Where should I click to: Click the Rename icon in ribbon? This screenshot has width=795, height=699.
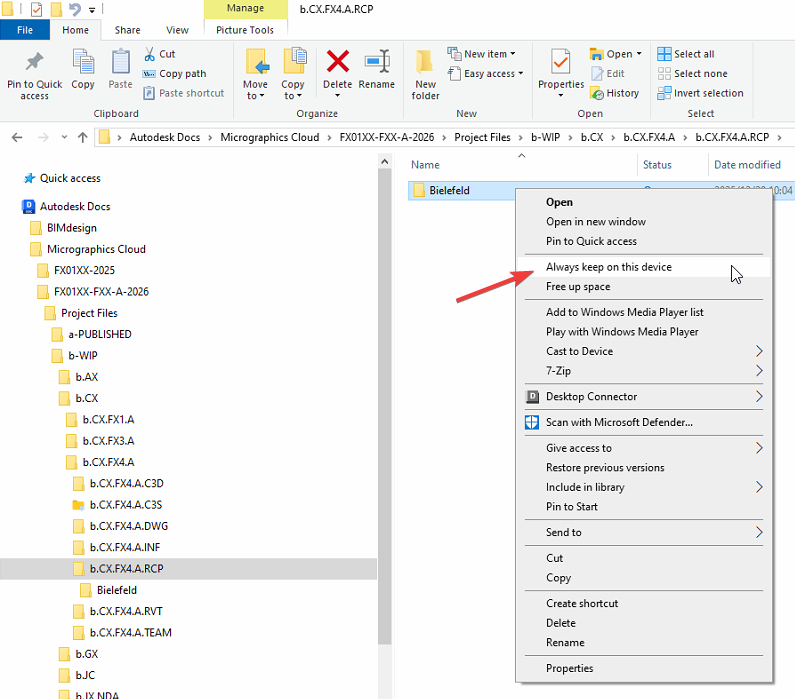[377, 61]
